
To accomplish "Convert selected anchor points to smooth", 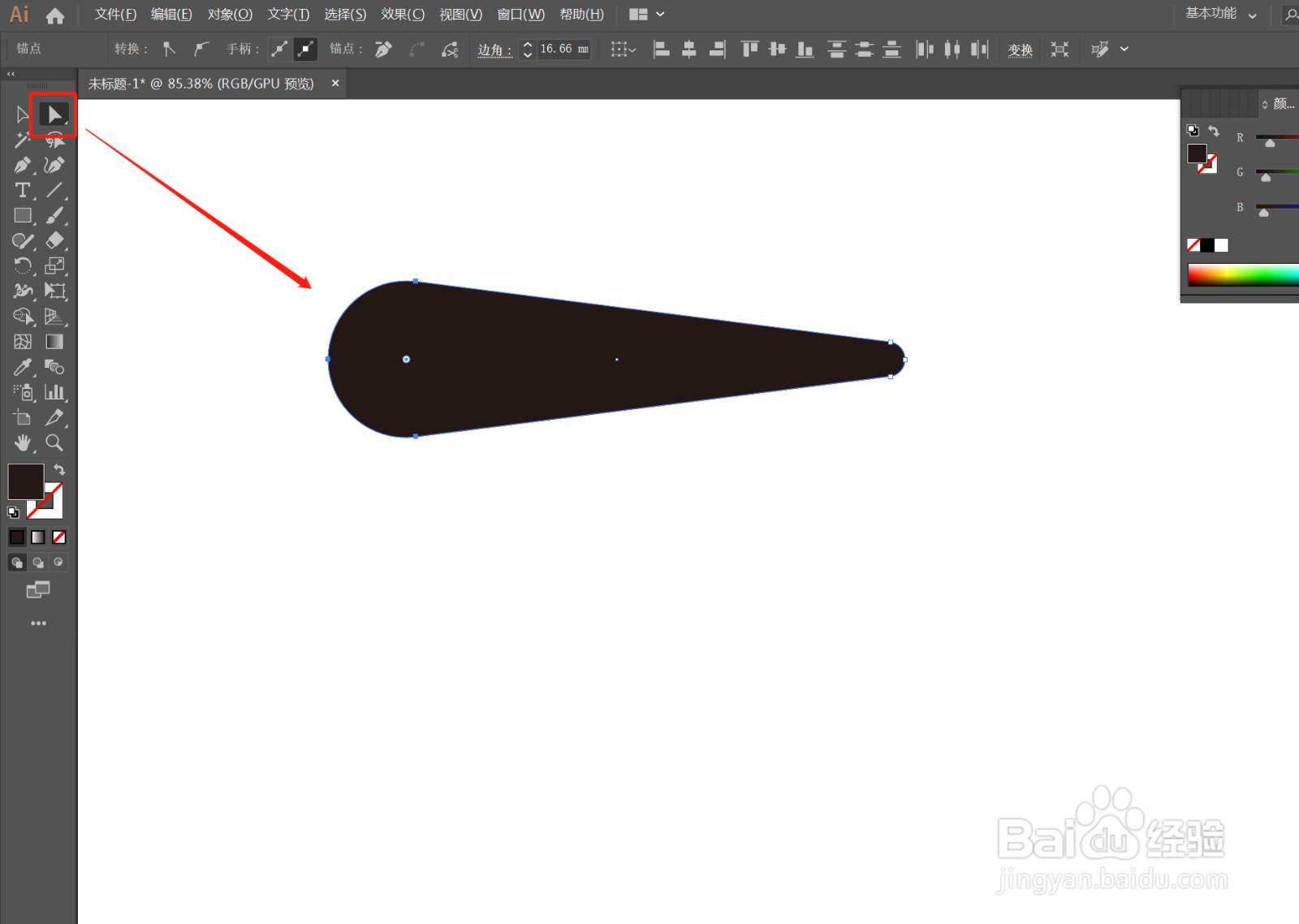I will [201, 49].
